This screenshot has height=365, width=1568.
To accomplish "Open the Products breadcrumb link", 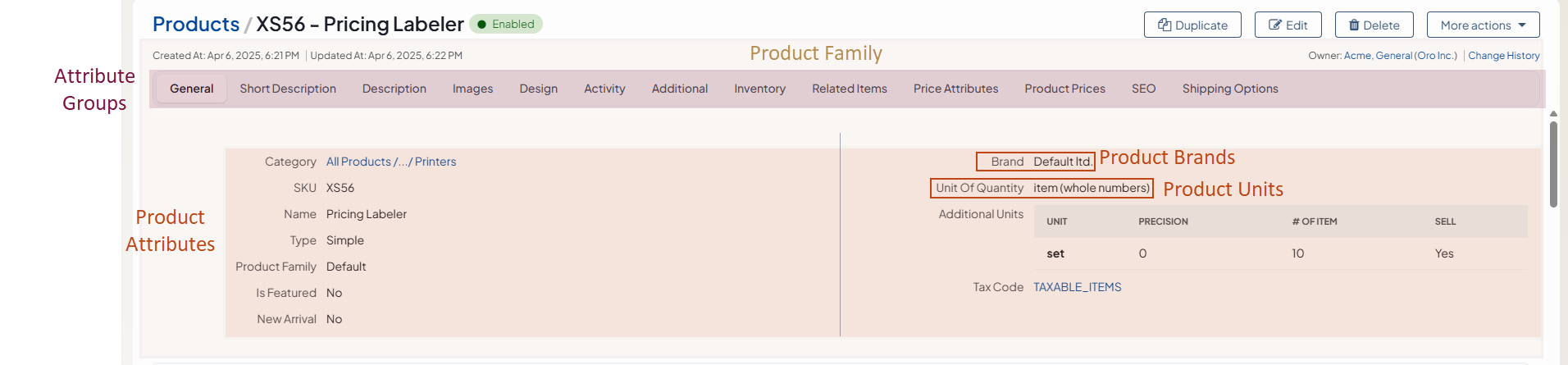I will [x=196, y=25].
